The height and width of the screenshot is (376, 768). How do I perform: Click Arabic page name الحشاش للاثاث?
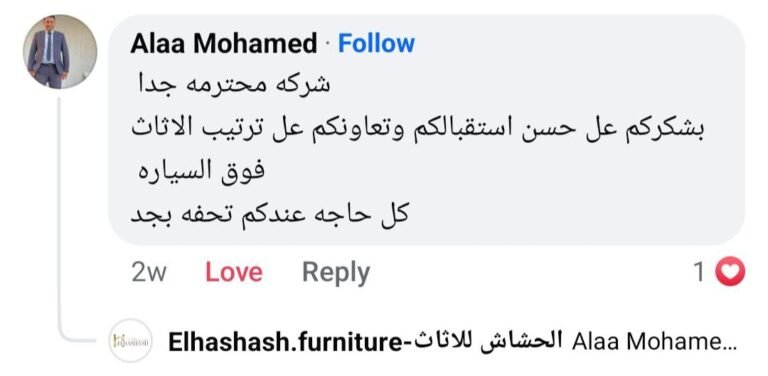pos(488,341)
